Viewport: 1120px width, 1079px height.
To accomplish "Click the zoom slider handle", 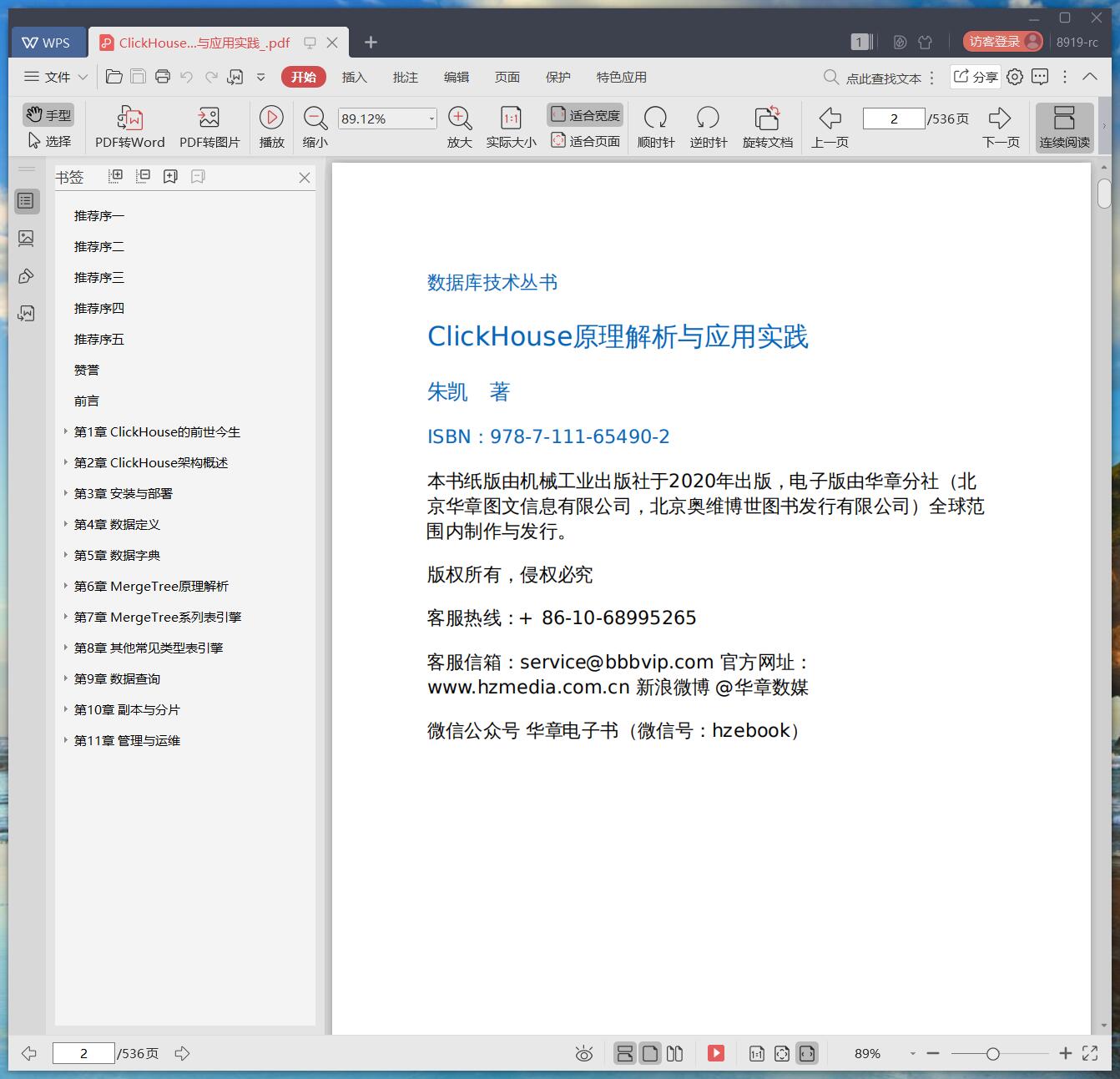I will coord(992,1054).
